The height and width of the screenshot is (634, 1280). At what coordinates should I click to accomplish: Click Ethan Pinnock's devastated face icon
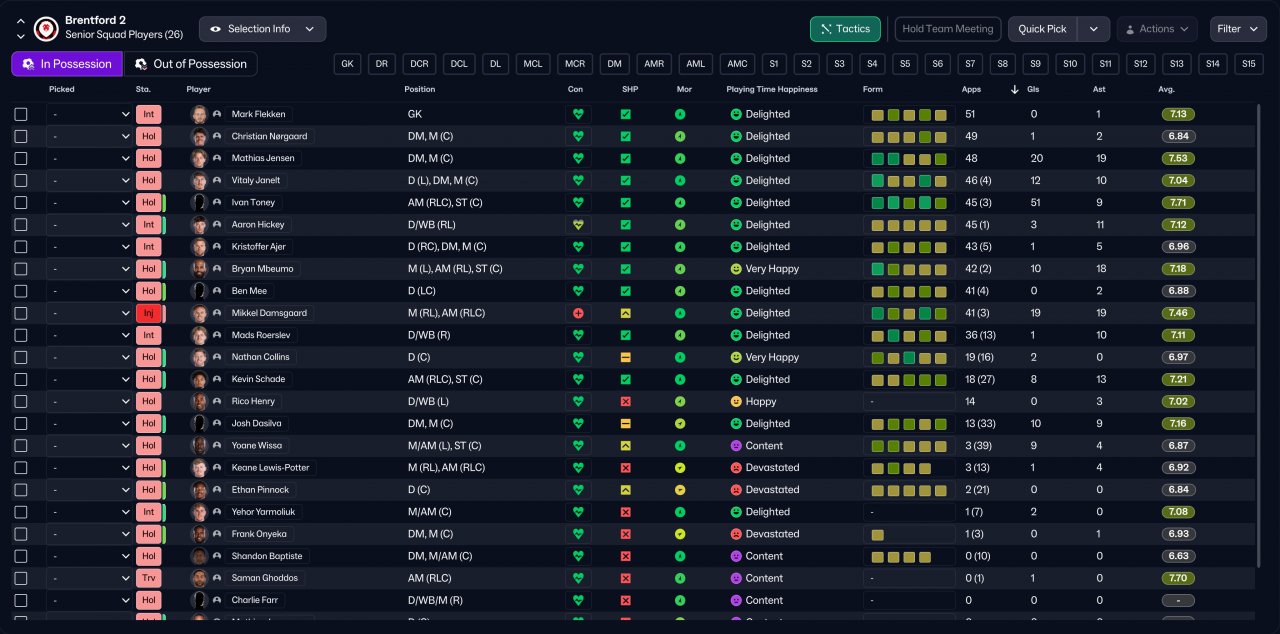(736, 490)
